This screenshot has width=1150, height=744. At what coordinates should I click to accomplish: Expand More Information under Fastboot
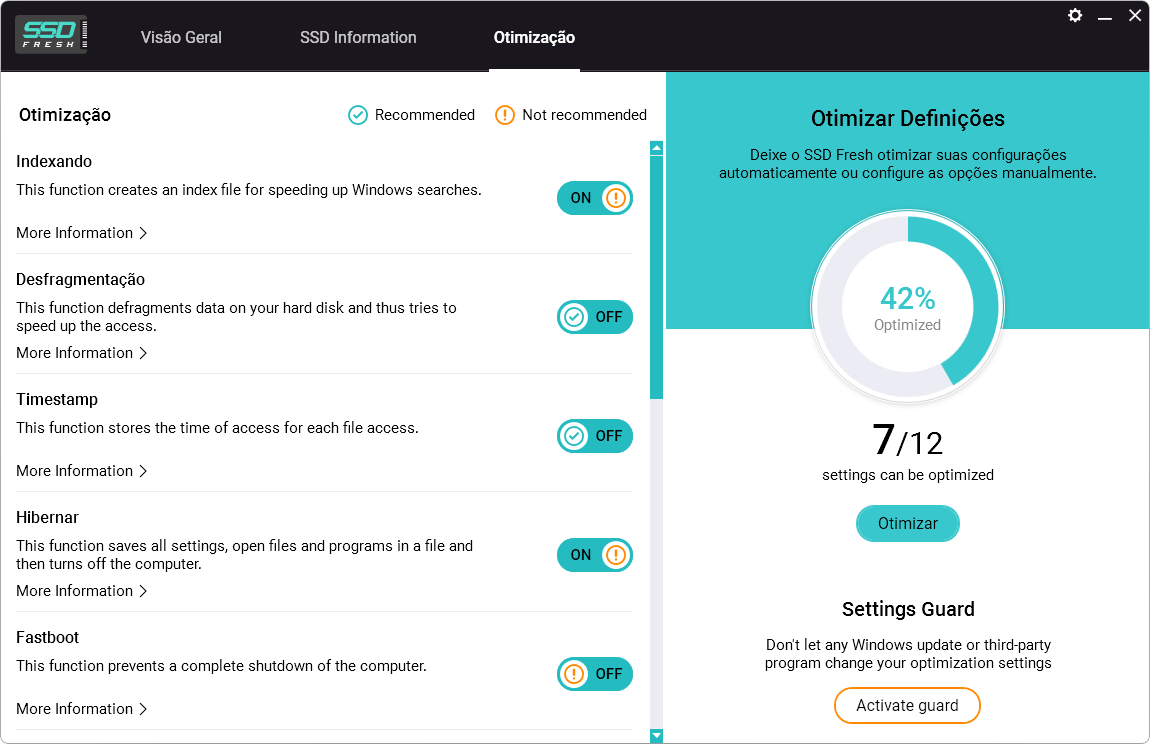click(x=82, y=709)
